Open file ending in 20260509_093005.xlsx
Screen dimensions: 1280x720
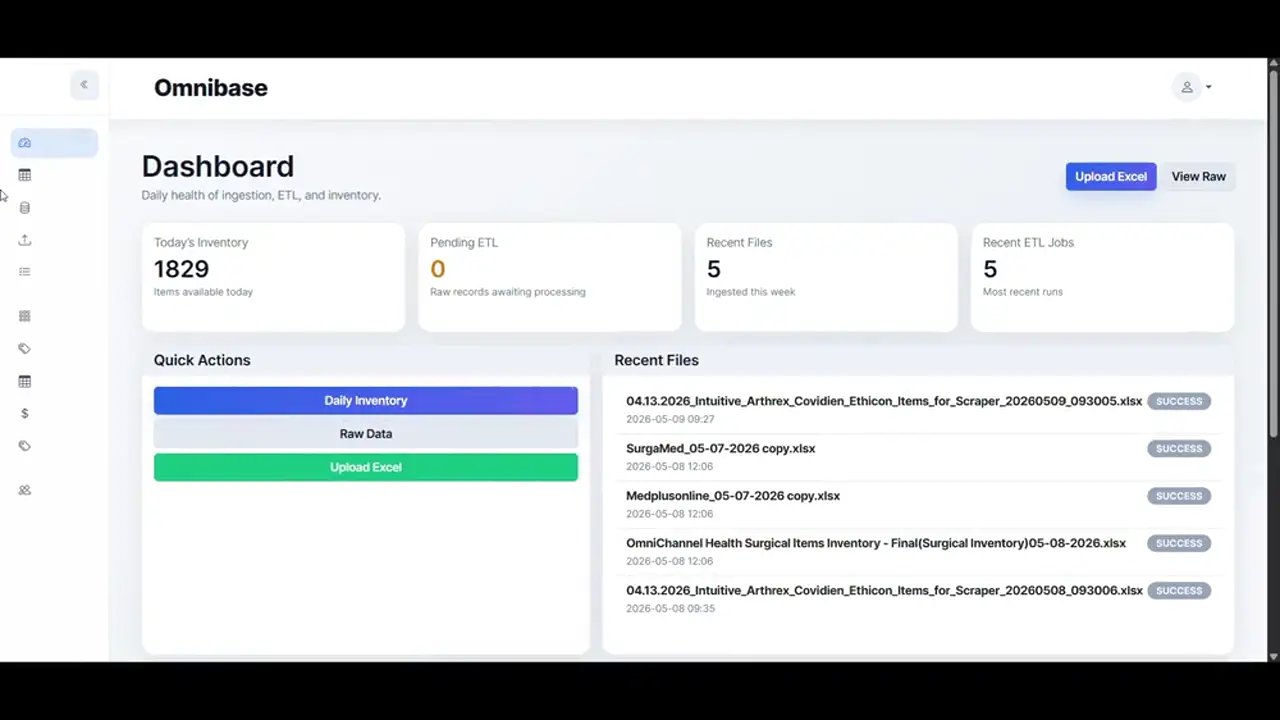884,401
